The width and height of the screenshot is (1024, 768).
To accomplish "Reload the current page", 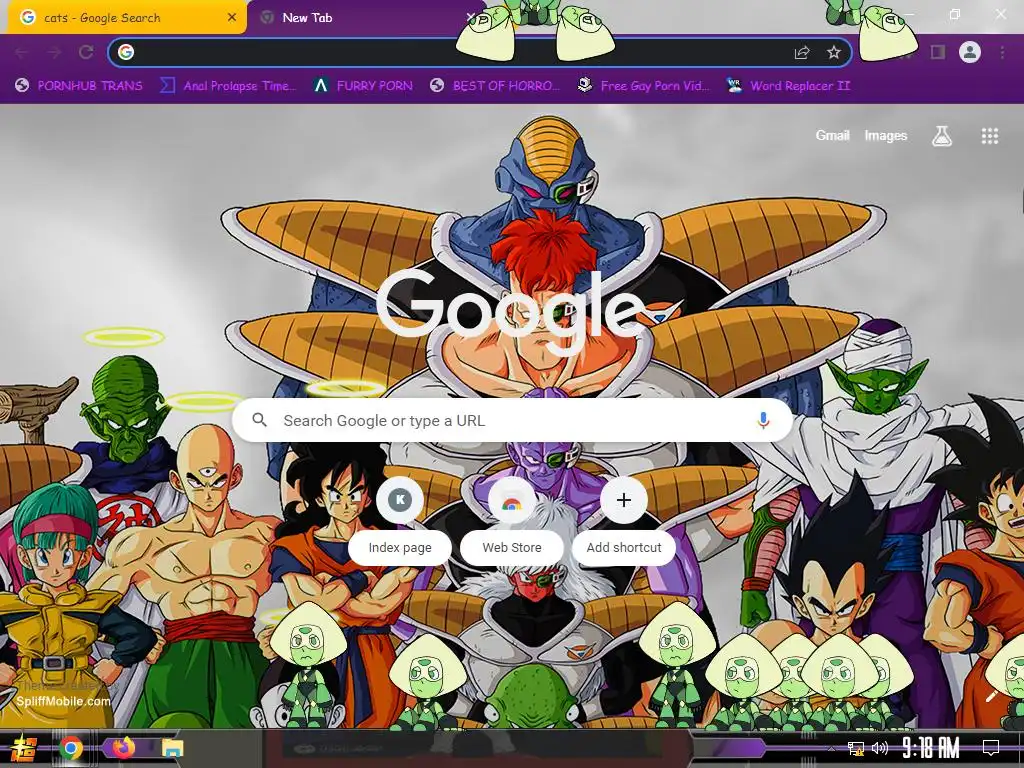I will [86, 52].
